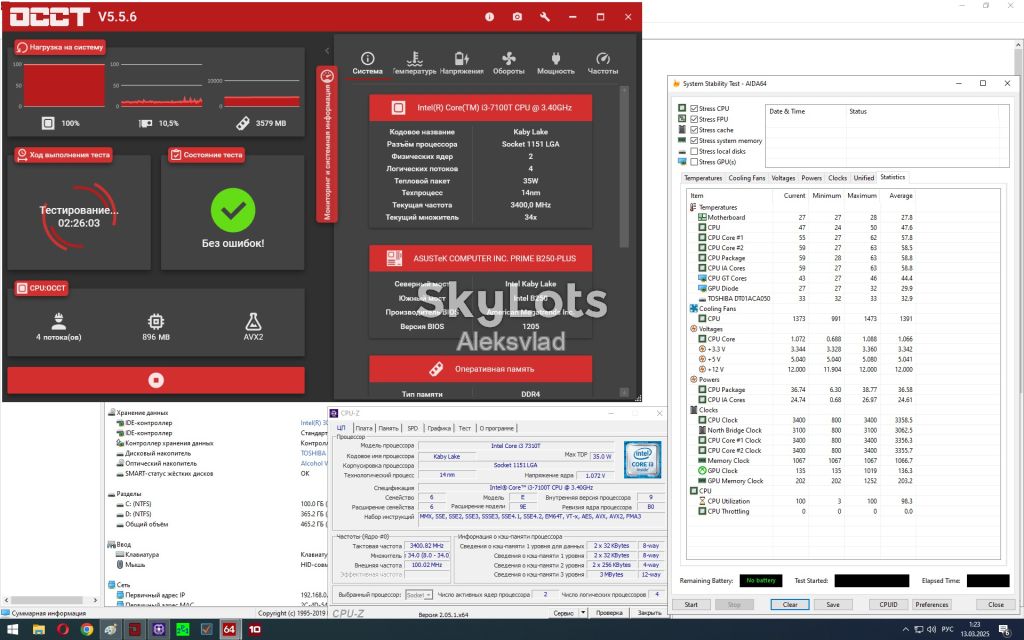The width and height of the screenshot is (1024, 640).
Task: Open the Windows notification center icon
Action: pos(1004,630)
